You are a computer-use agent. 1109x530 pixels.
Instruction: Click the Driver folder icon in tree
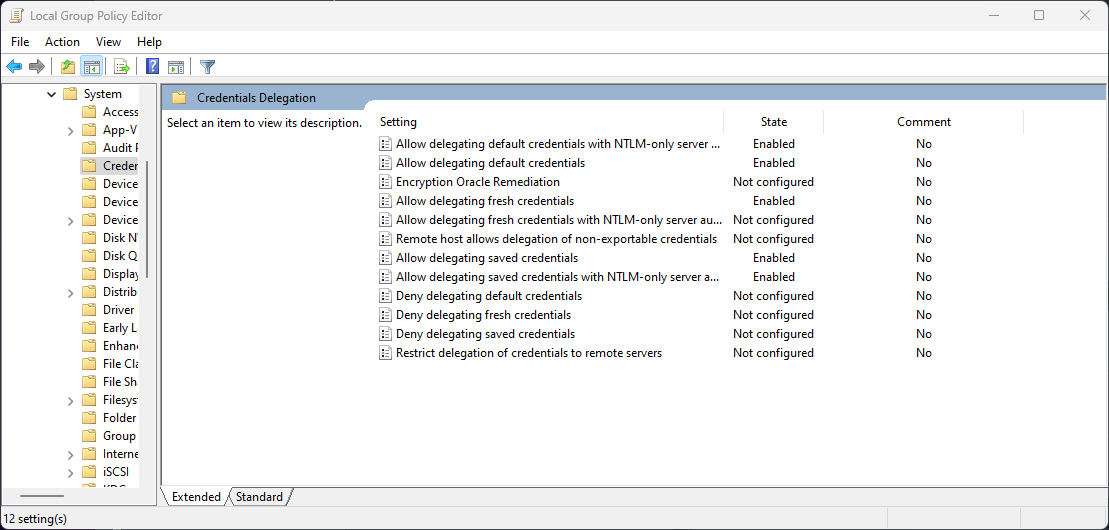click(89, 309)
